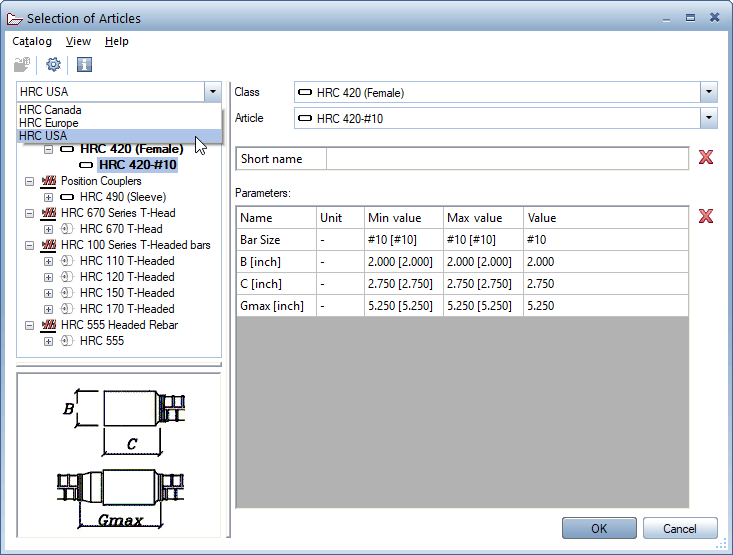
Task: Click the HRC 490 (Sleeve) coupler icon
Action: click(67, 197)
